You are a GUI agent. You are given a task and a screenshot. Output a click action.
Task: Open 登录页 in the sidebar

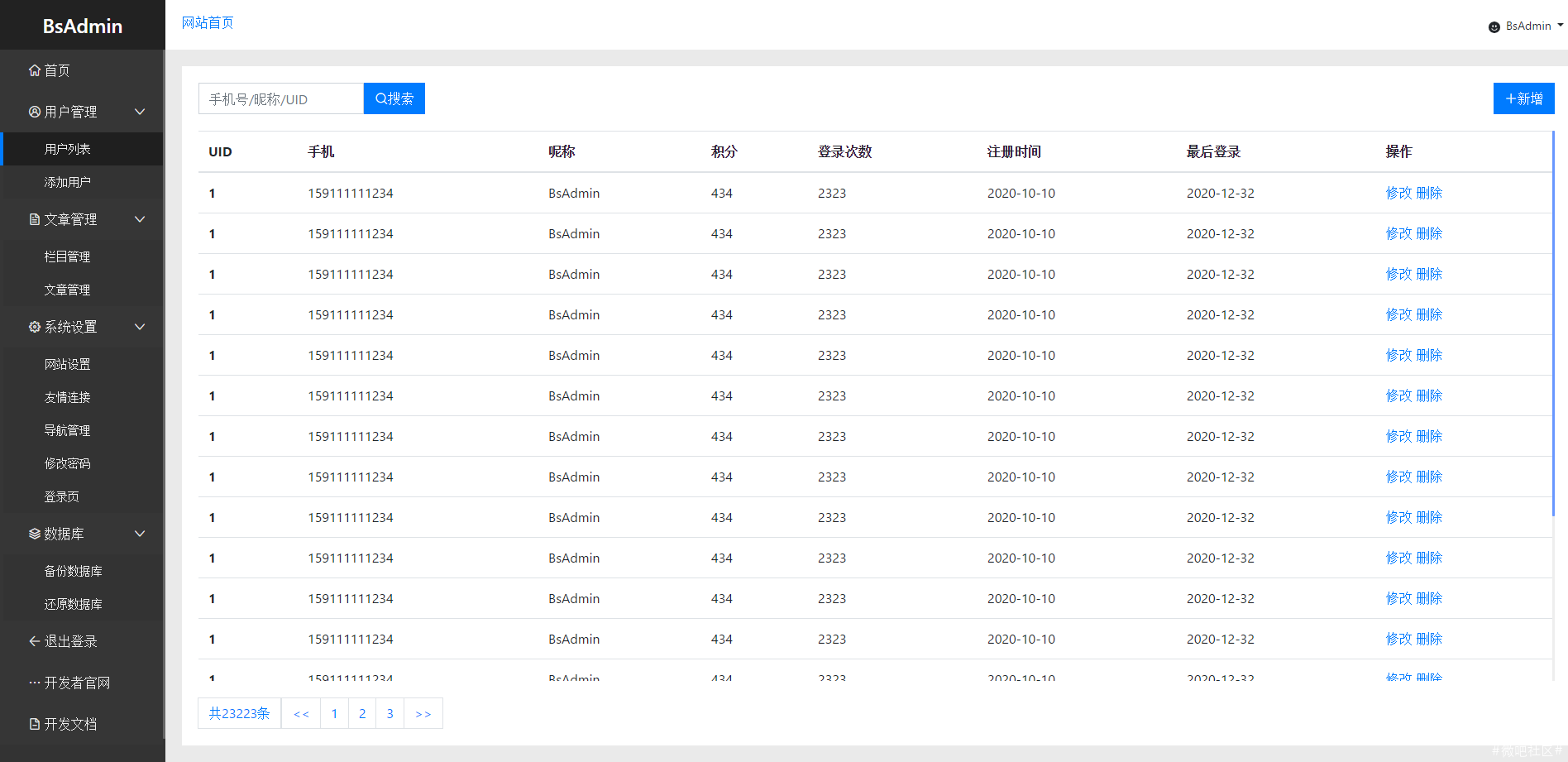click(x=83, y=496)
